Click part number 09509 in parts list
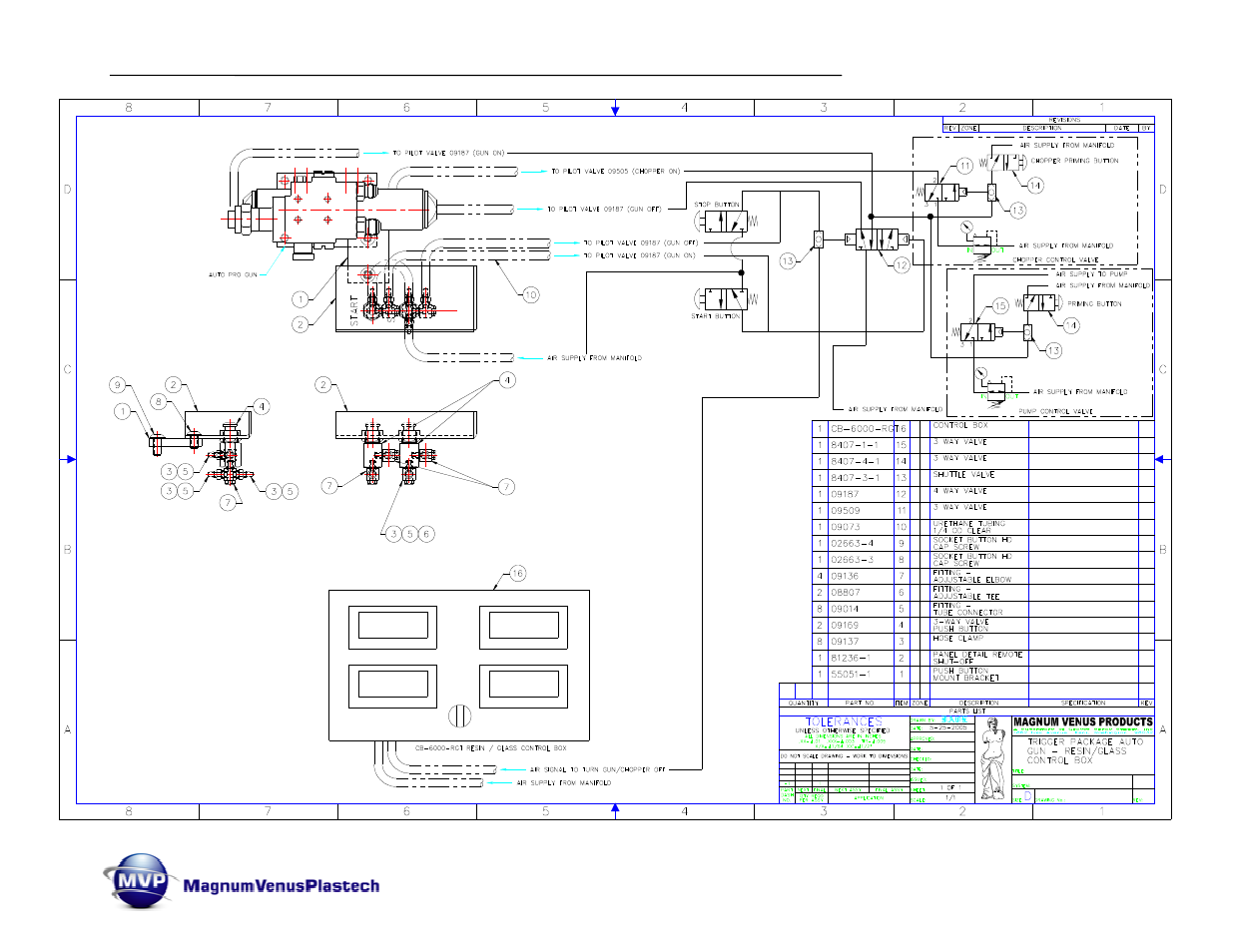 click(x=845, y=511)
